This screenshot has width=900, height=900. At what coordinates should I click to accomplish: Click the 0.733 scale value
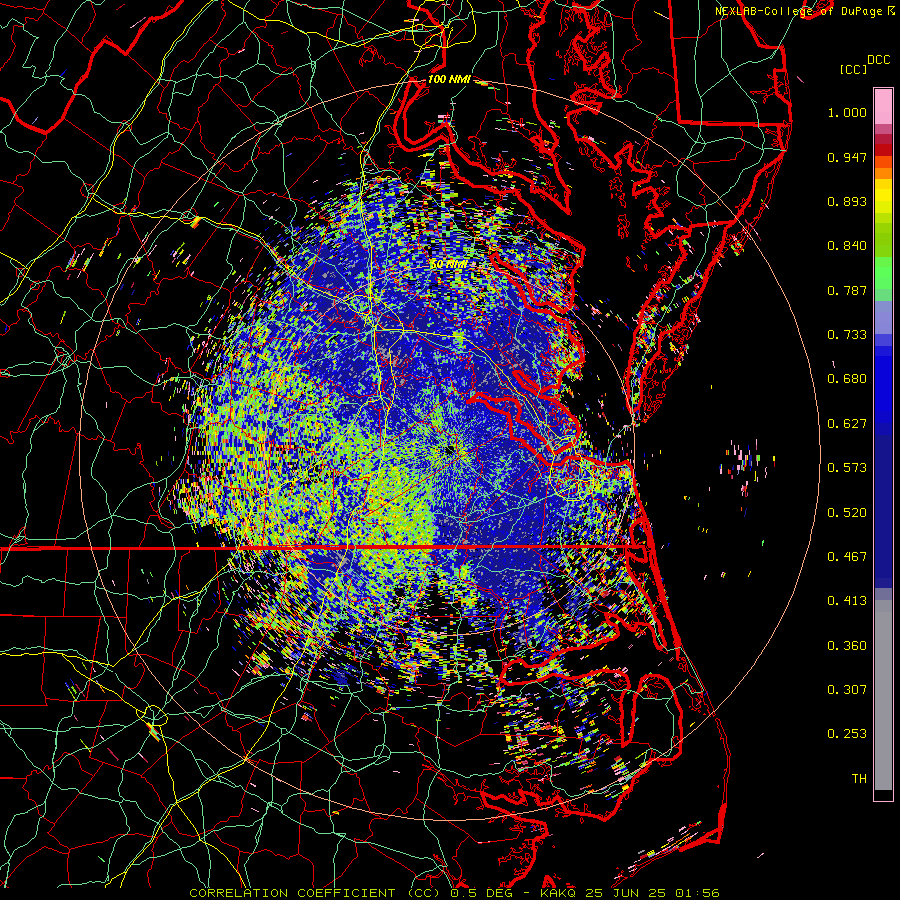pos(847,335)
